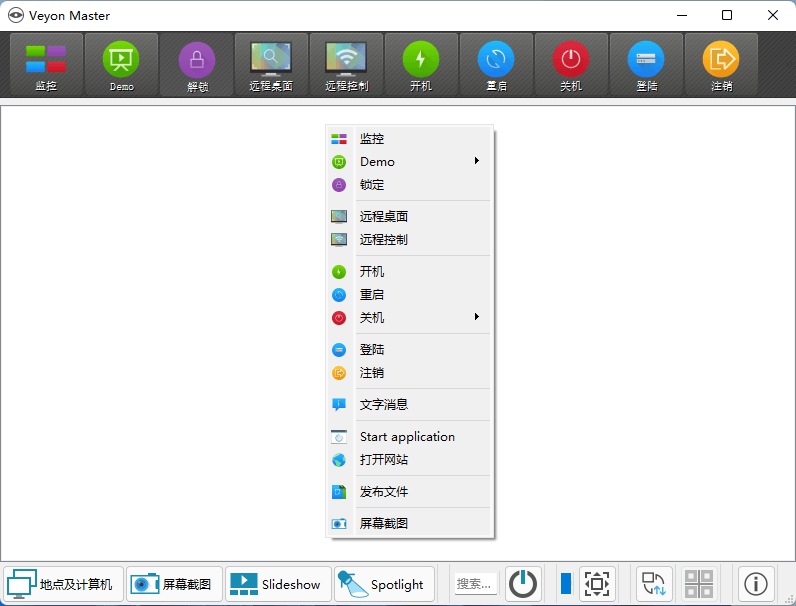Click the red 关机 shutdown toolbar icon
The height and width of the screenshot is (606, 796).
571,66
